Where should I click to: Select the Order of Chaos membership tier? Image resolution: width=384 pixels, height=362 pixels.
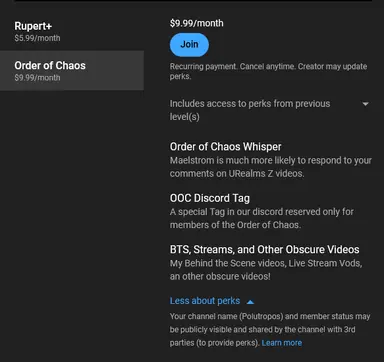pyautogui.click(x=72, y=70)
